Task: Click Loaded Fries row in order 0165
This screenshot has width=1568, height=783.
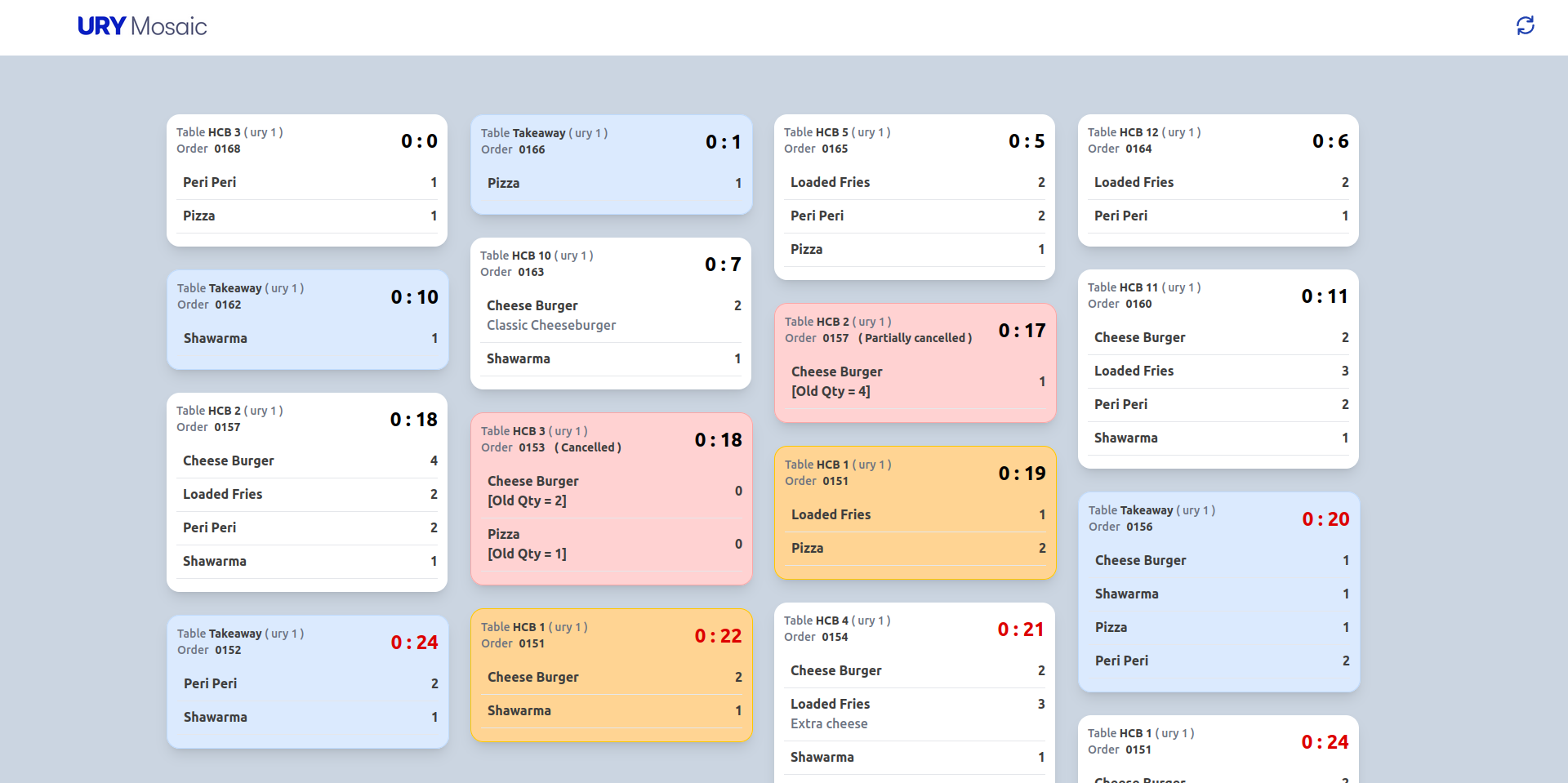Action: [x=915, y=182]
